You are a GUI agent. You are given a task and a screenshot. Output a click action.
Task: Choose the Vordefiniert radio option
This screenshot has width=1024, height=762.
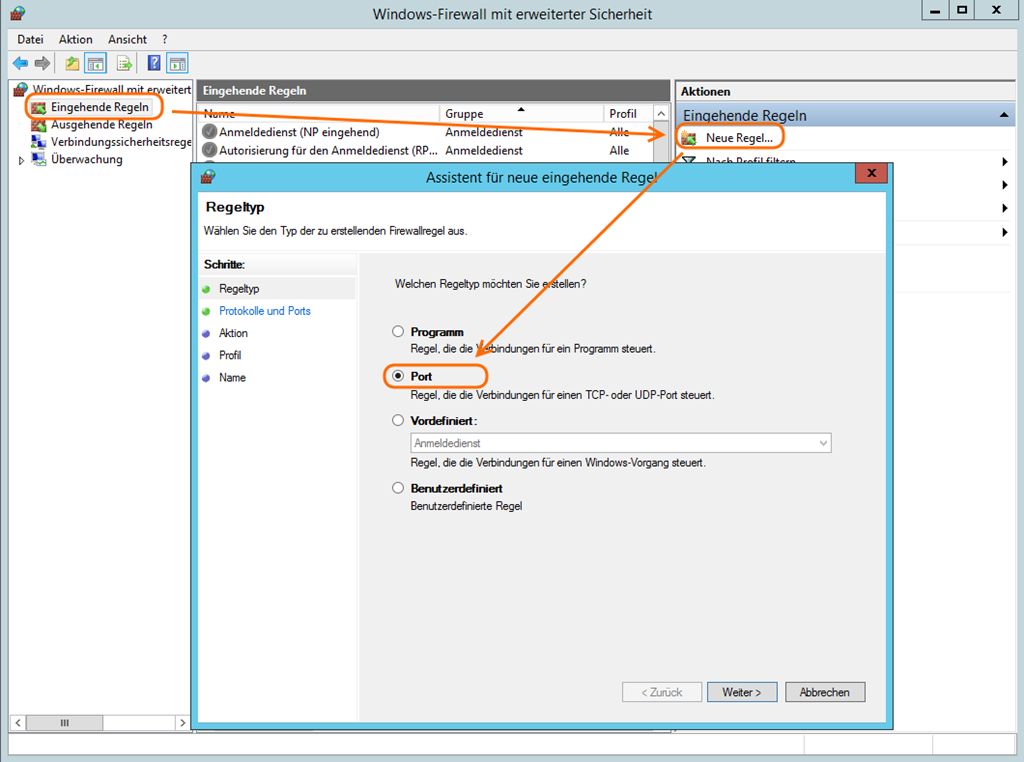coord(398,421)
